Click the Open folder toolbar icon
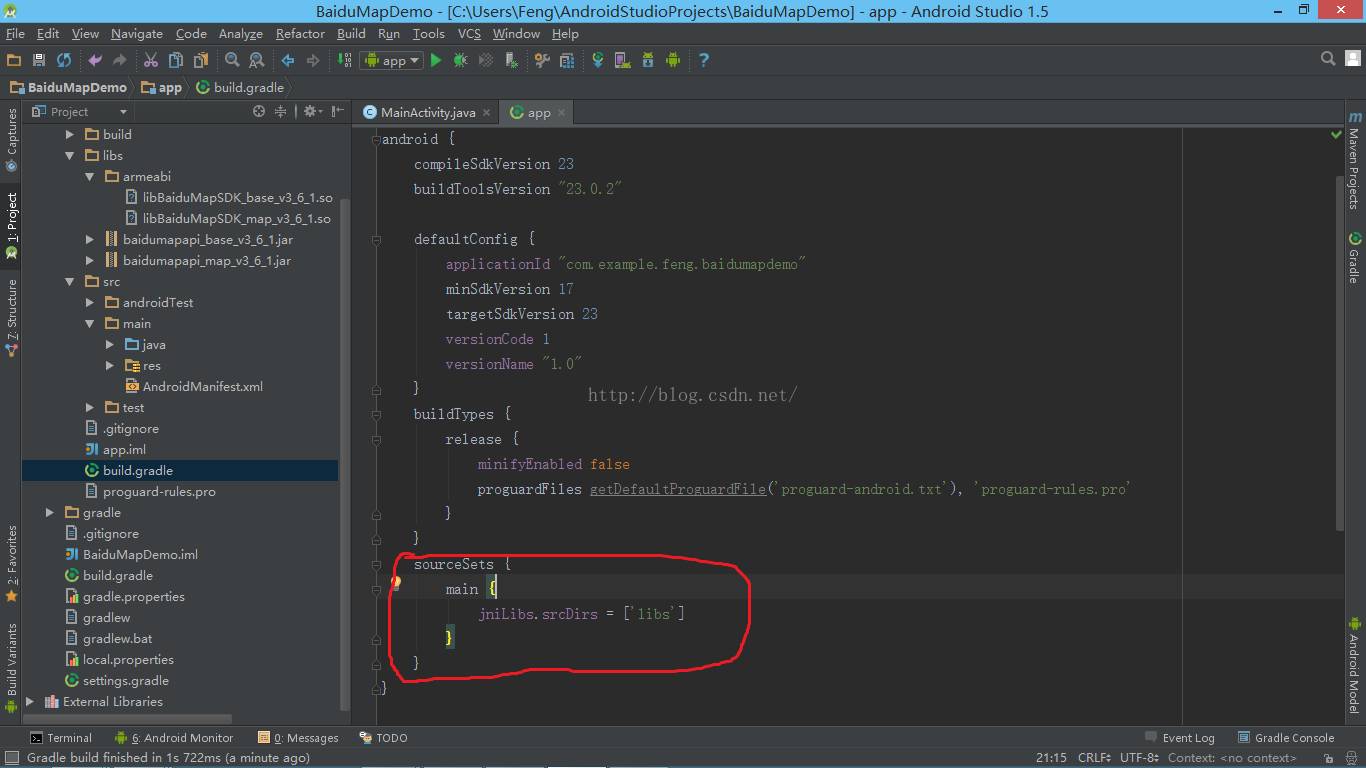The width and height of the screenshot is (1366, 768). (x=14, y=60)
